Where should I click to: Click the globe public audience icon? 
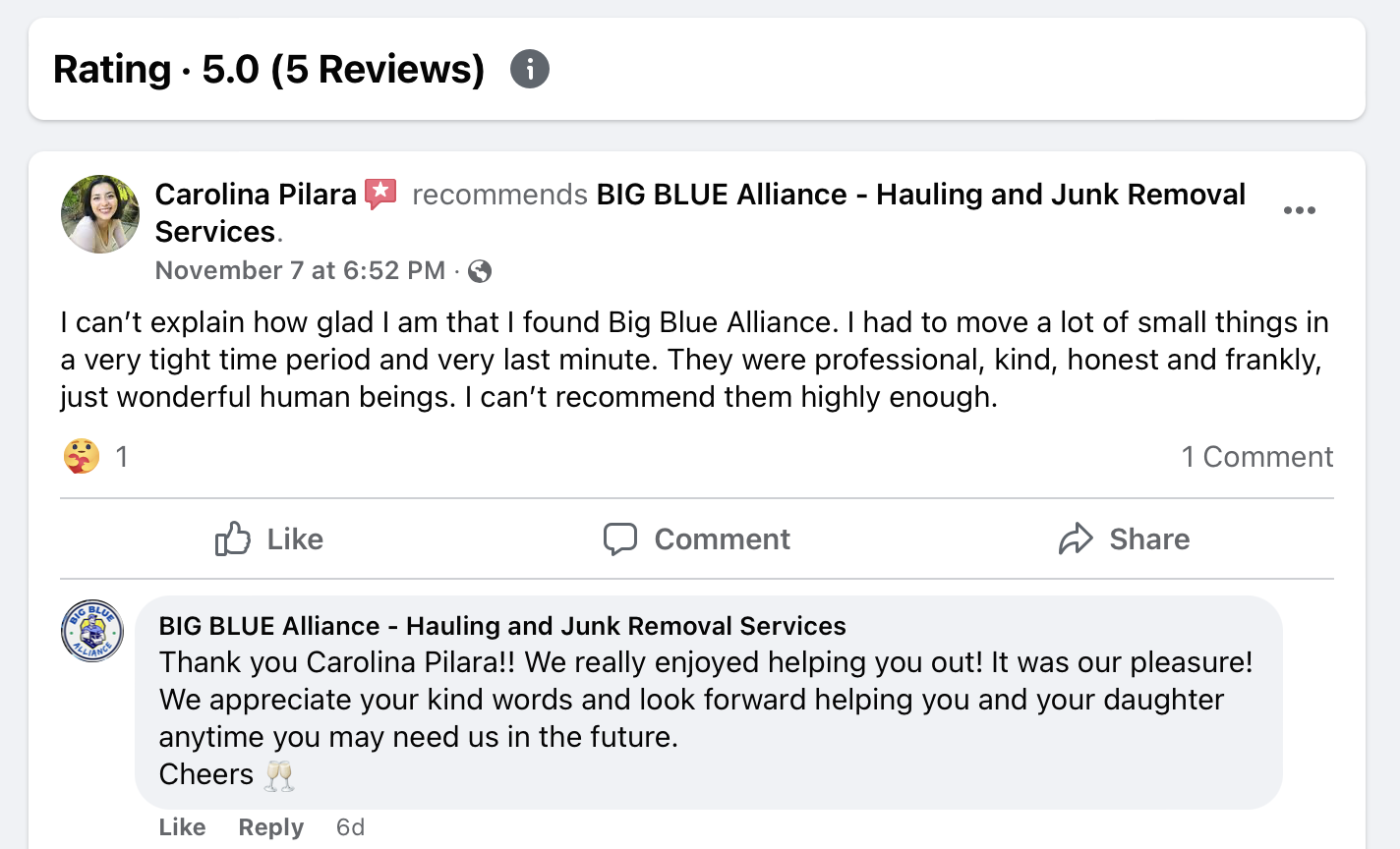(x=480, y=271)
